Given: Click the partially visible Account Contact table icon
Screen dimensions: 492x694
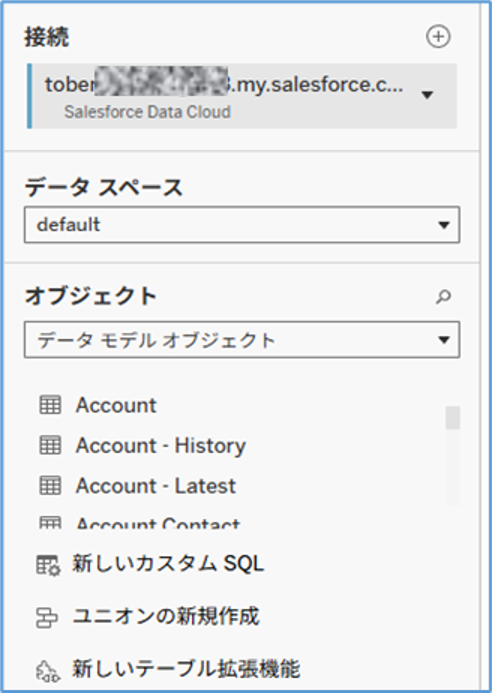Looking at the screenshot, I should (x=50, y=522).
